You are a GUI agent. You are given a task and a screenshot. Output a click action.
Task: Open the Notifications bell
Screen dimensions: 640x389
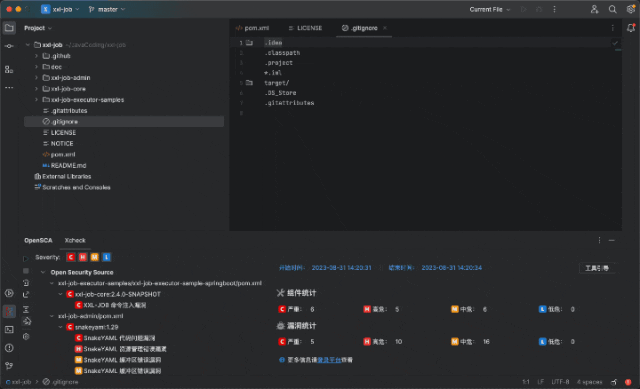[x=631, y=28]
